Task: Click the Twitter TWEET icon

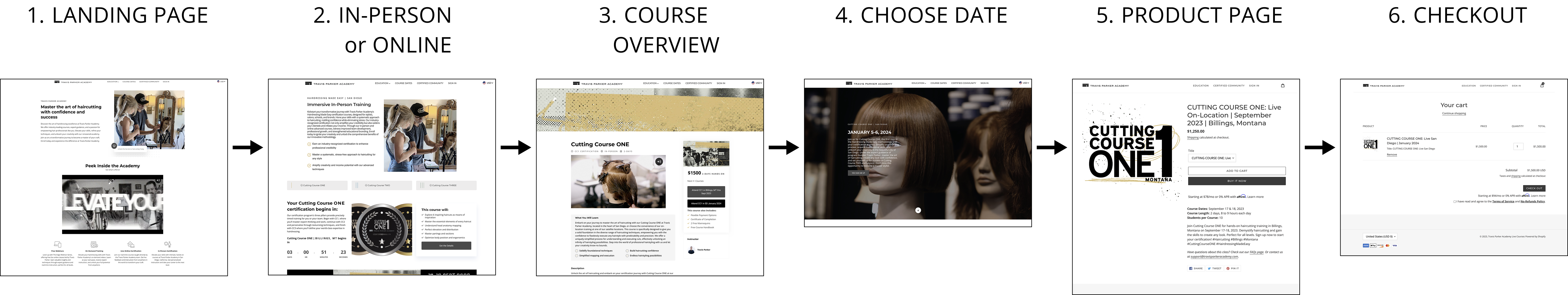Action: click(x=1214, y=269)
